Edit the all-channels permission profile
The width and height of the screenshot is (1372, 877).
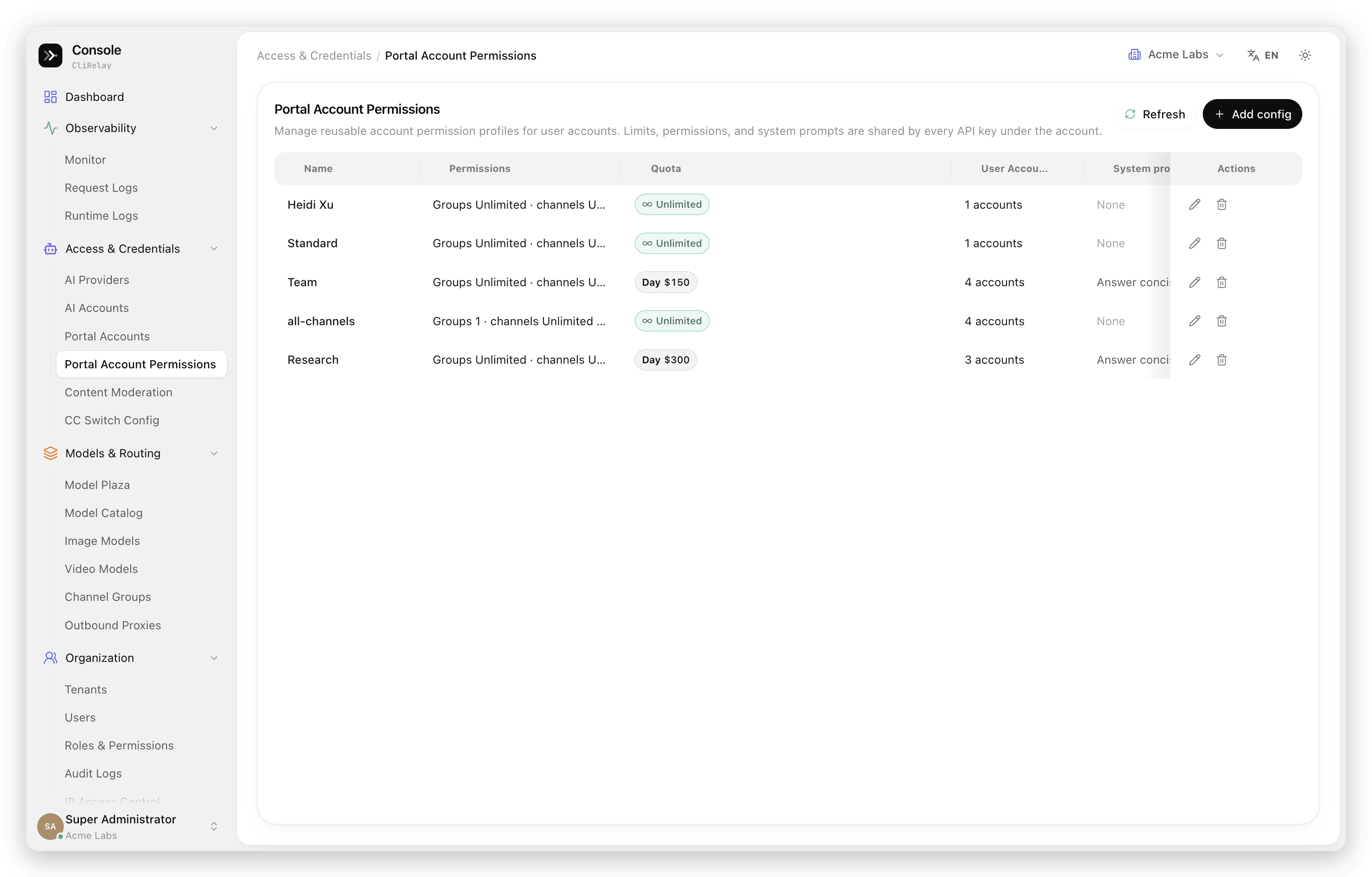coord(1195,321)
